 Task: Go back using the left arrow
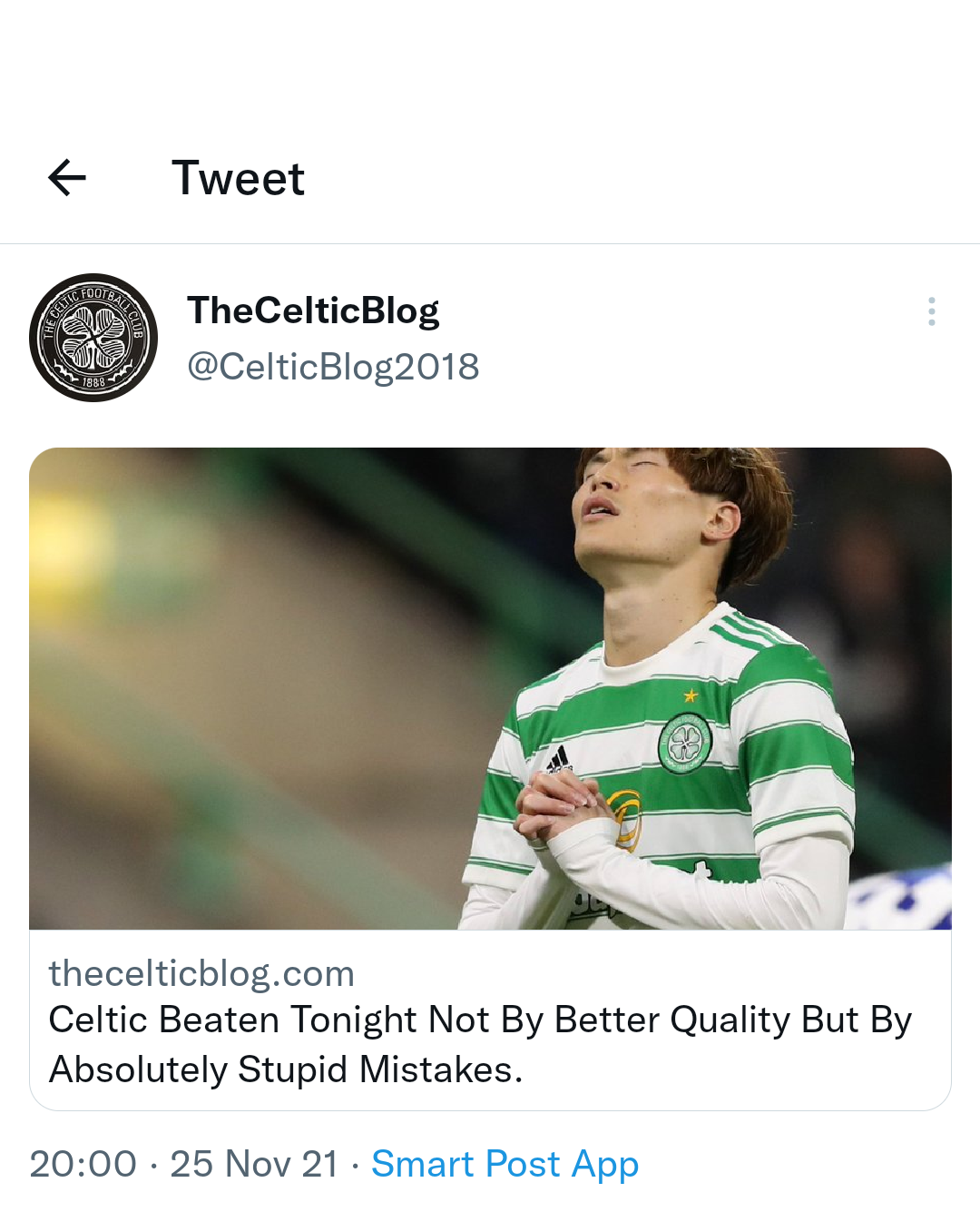coord(67,177)
